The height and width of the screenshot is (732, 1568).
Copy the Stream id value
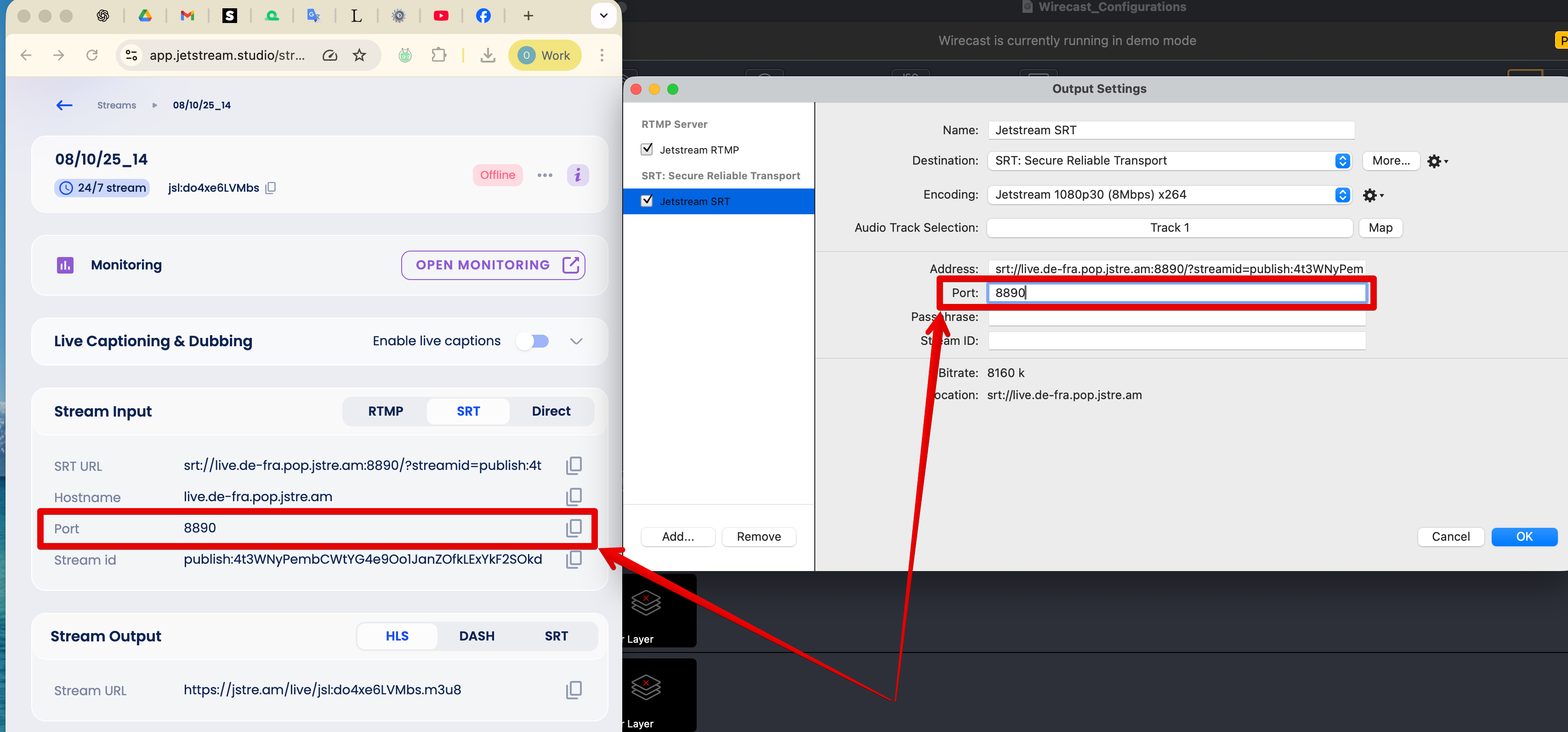pos(574,560)
